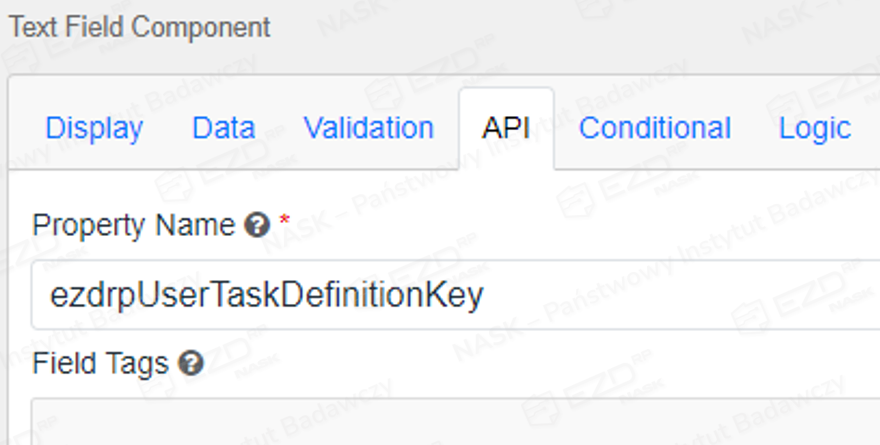Click the Property Name label text
Image resolution: width=880 pixels, height=445 pixels.
click(133, 226)
